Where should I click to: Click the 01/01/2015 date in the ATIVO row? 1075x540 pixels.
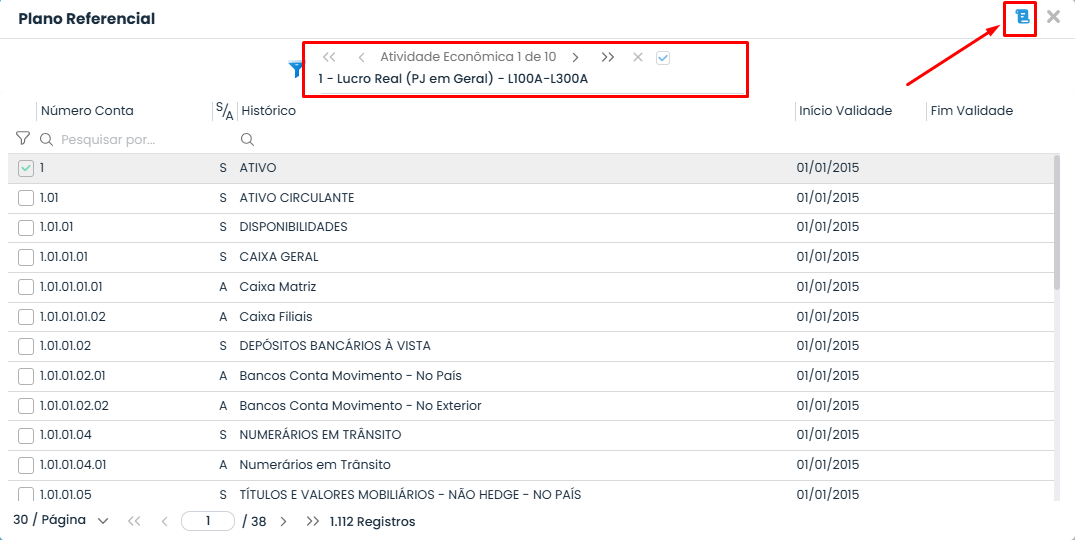828,168
